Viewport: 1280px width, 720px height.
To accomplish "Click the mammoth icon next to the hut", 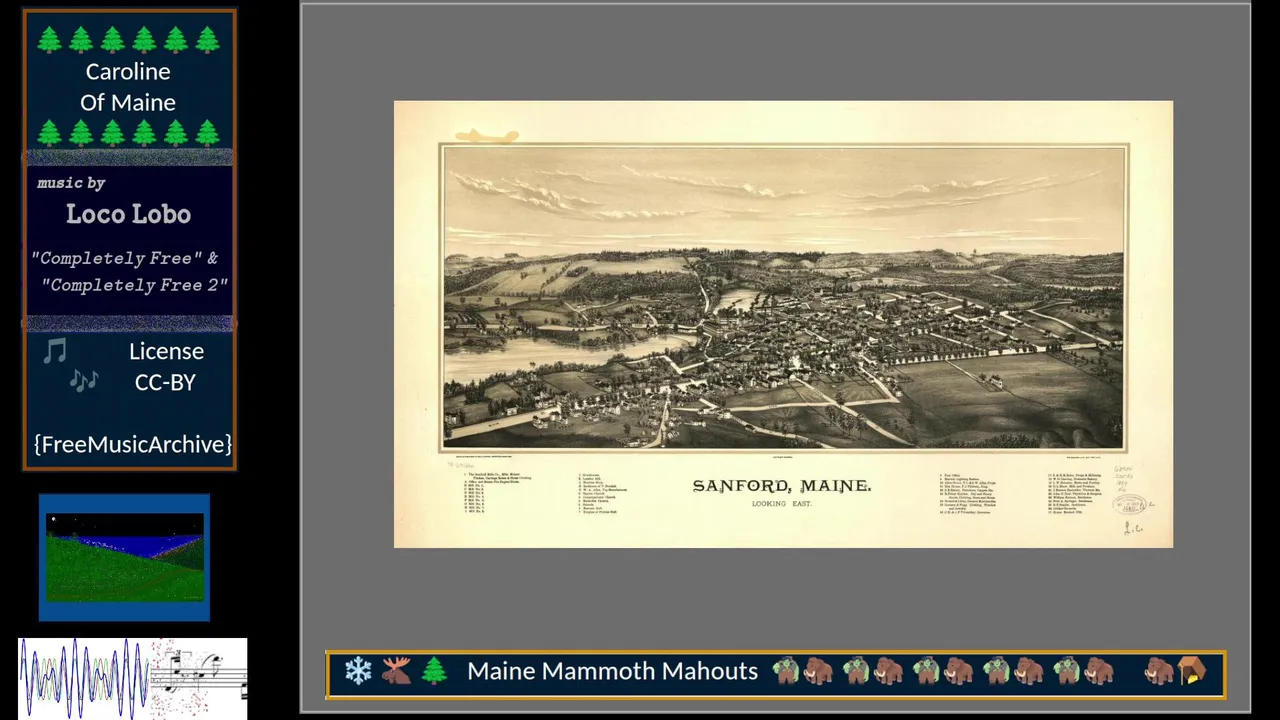I will pos(1159,671).
